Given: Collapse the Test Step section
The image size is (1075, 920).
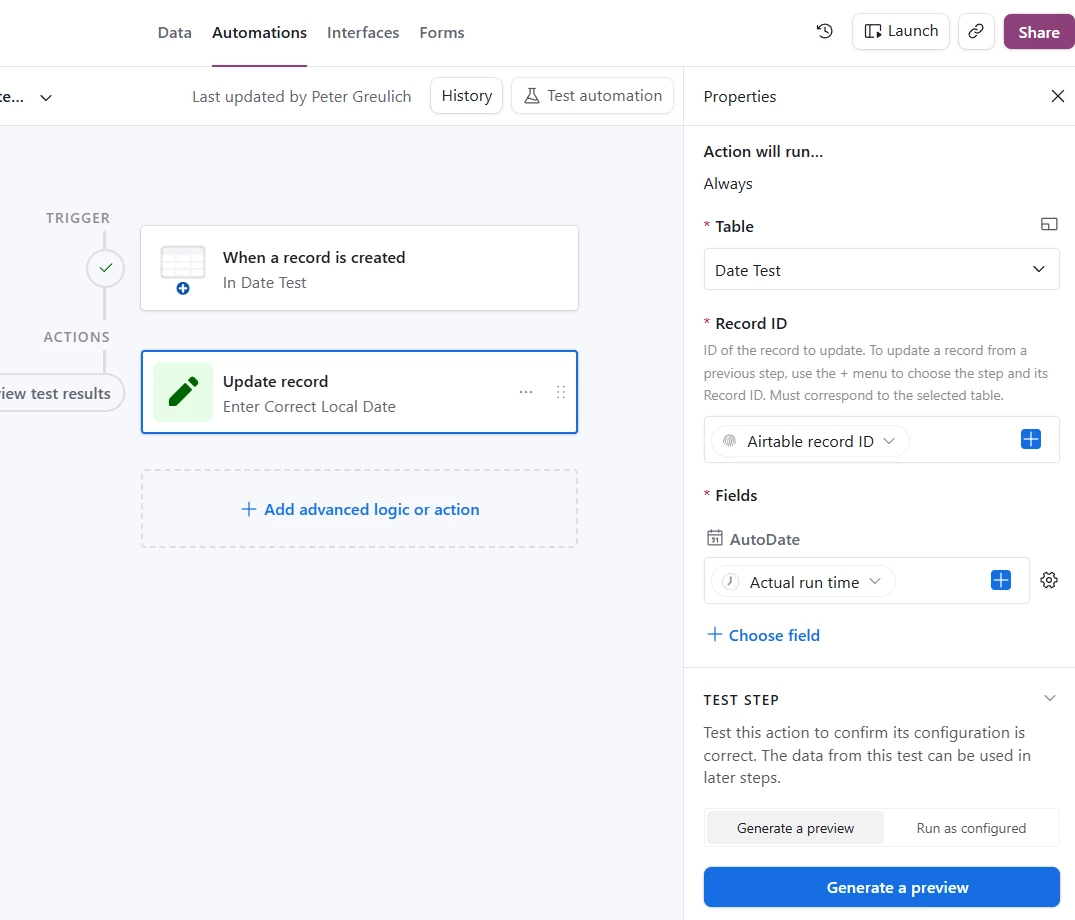Looking at the screenshot, I should click(1049, 698).
